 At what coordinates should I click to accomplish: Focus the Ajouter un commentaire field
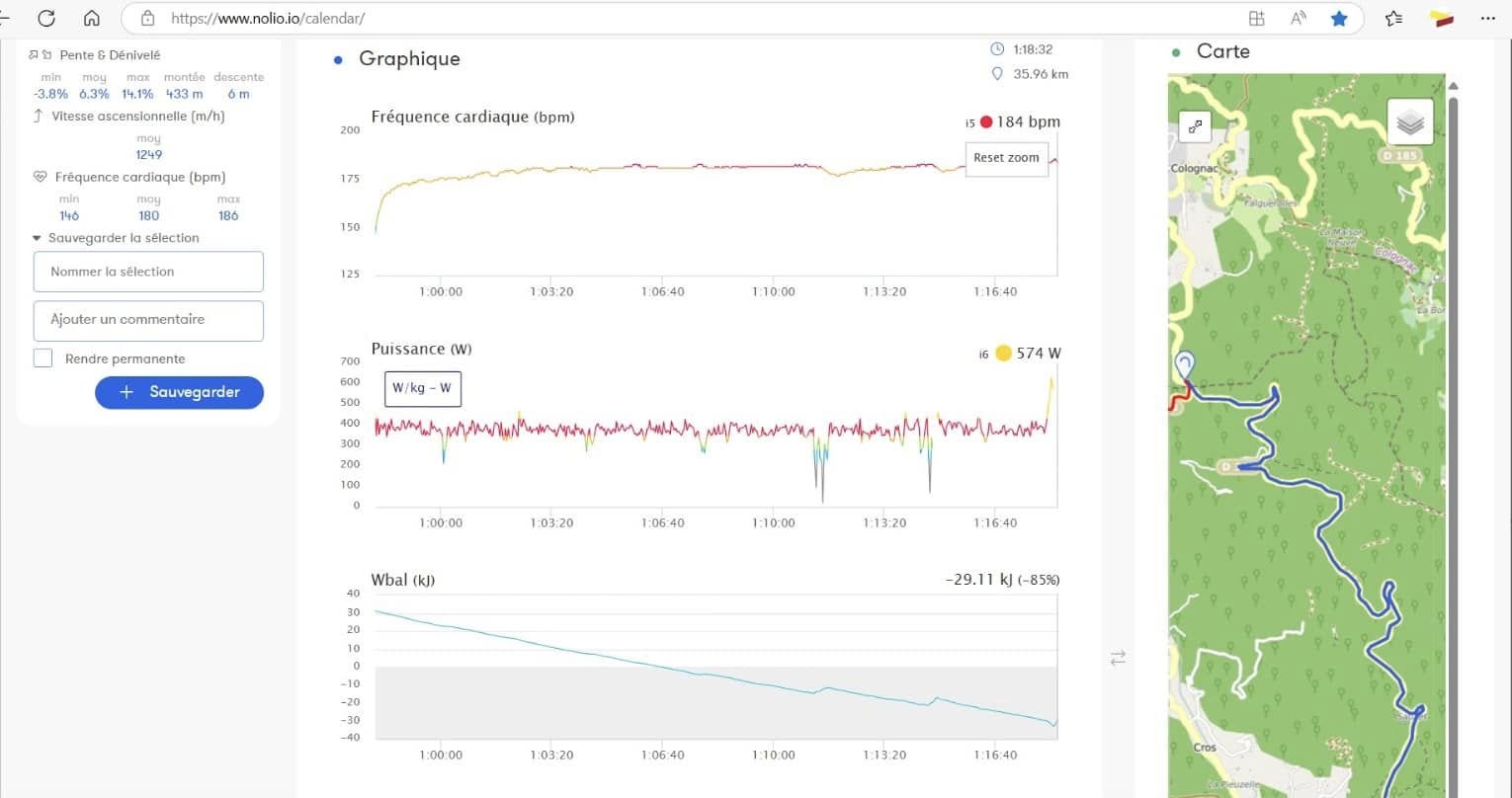[x=148, y=320]
